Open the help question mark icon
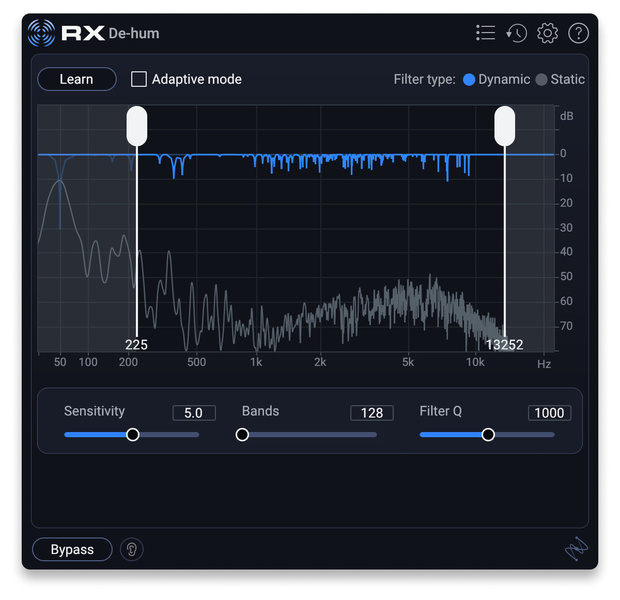The width and height of the screenshot is (620, 600). [578, 33]
